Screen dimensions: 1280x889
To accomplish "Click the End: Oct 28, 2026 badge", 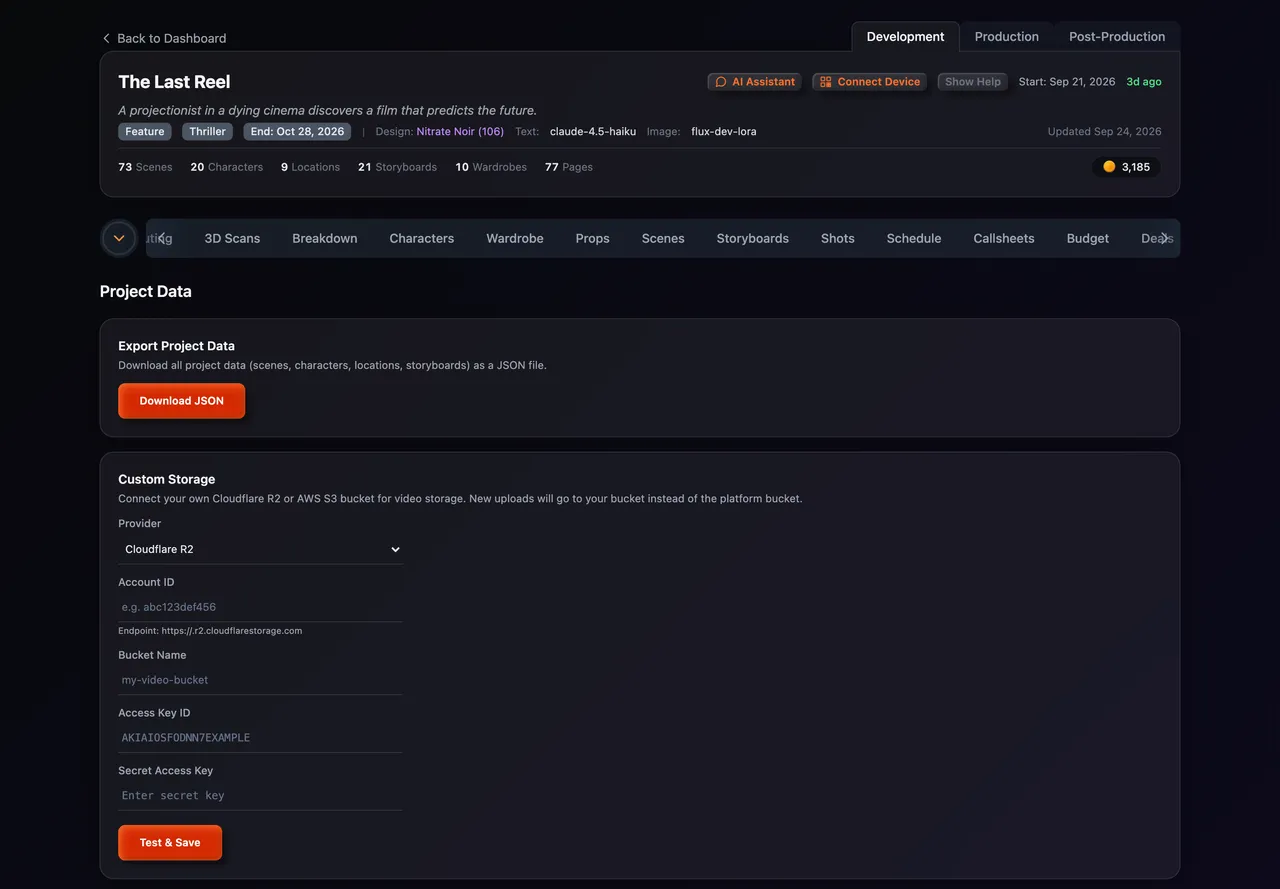I will click(297, 132).
